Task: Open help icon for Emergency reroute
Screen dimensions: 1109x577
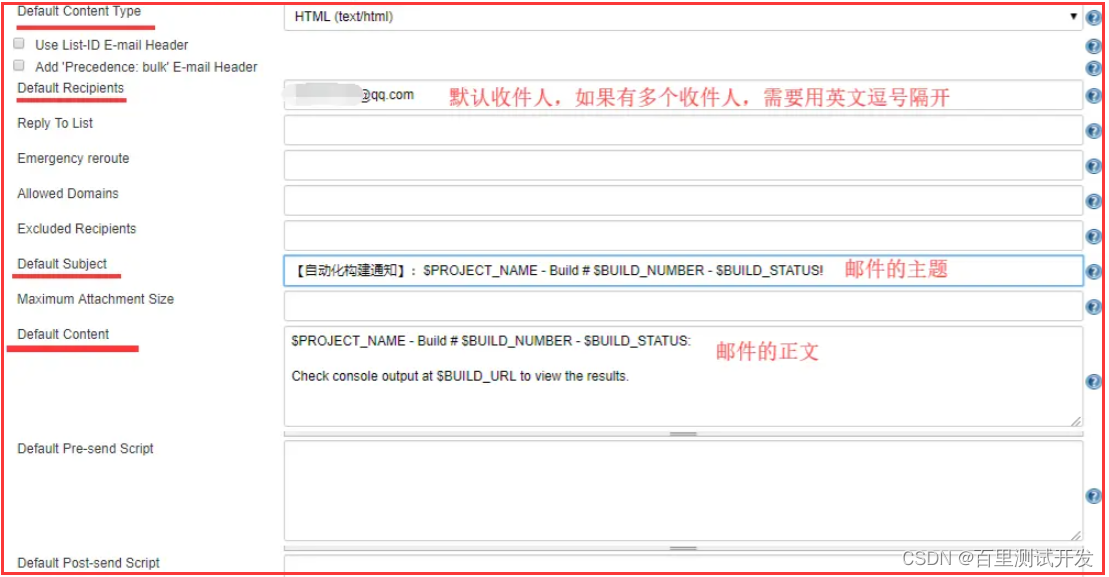Action: (x=1093, y=166)
